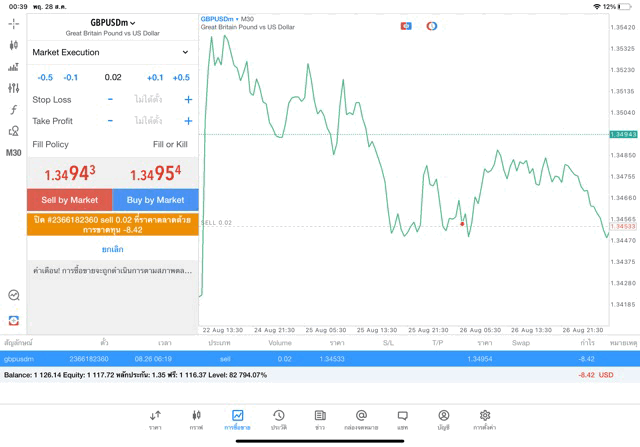Decrease Take Profit with minus button
The width and height of the screenshot is (640, 447).
[x=110, y=121]
